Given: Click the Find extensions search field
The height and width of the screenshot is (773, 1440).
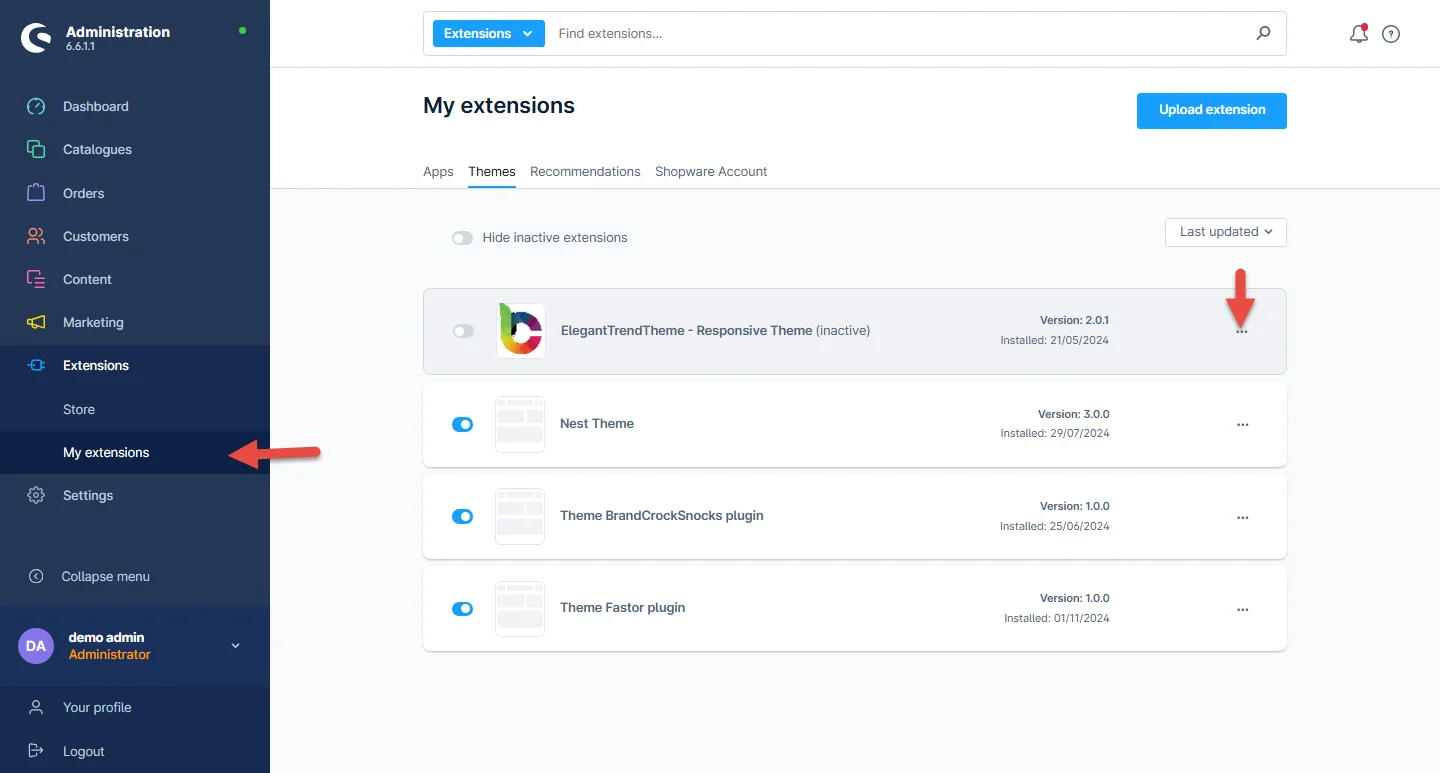Looking at the screenshot, I should click(x=900, y=33).
